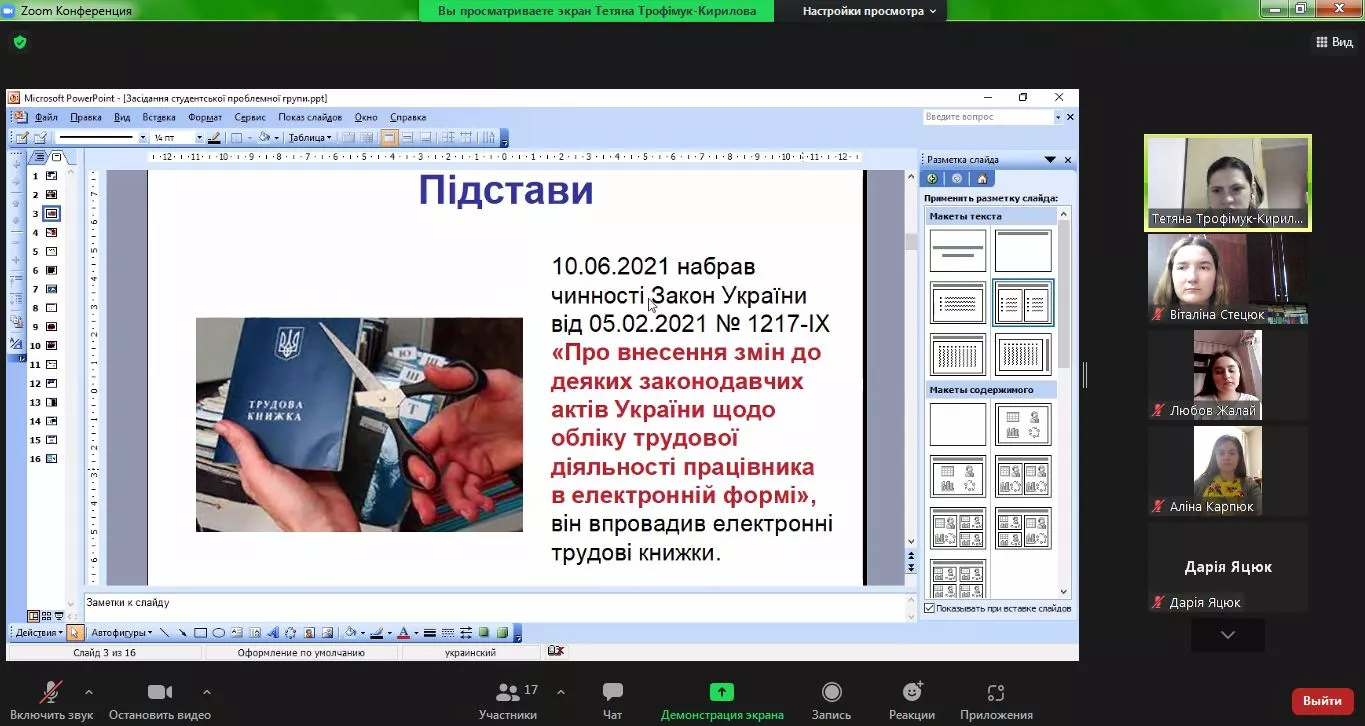This screenshot has height=726, width=1365.
Task: Toggle 'Показывать при вставке слайдов' checkbox
Action: [x=929, y=608]
